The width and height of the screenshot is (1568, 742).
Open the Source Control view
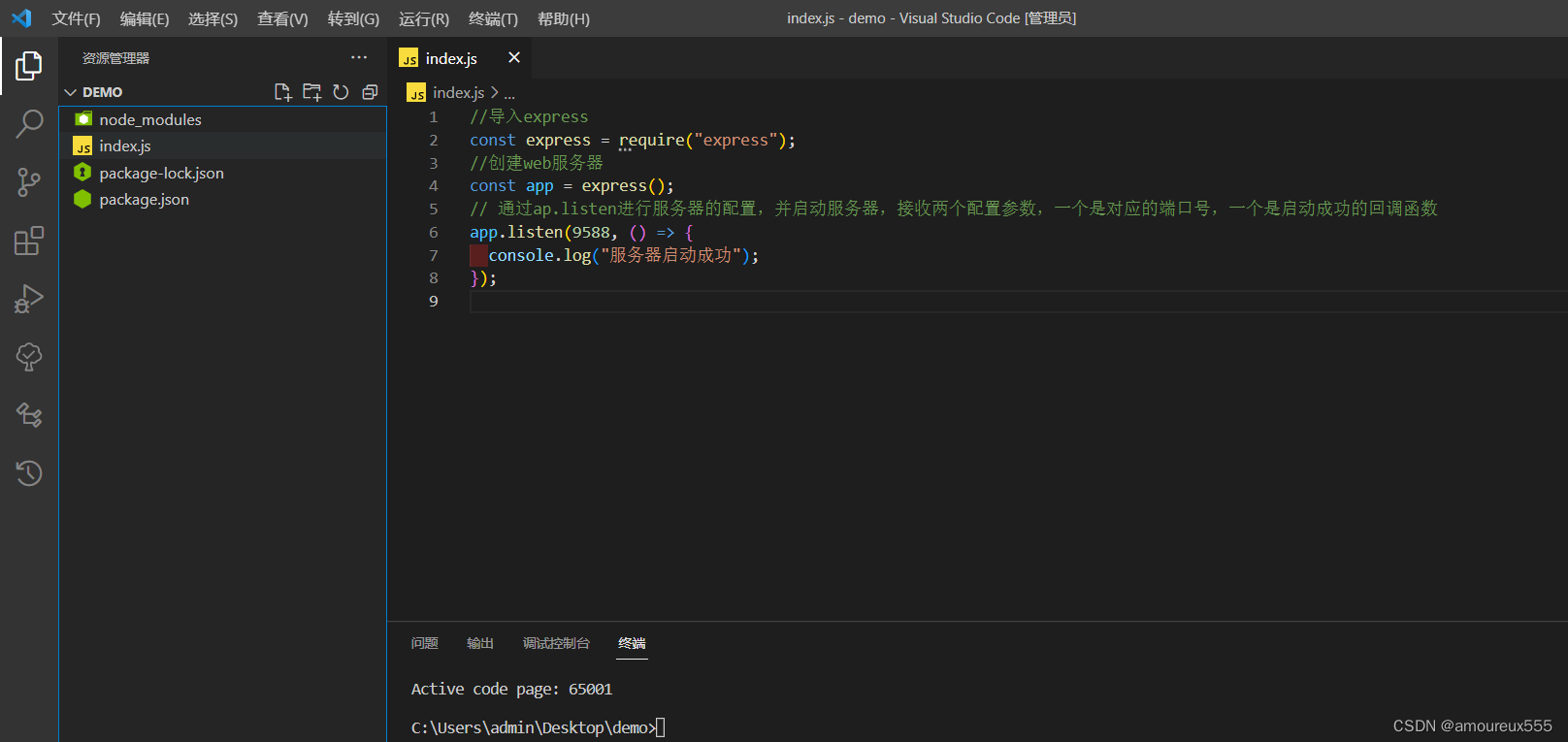point(29,182)
